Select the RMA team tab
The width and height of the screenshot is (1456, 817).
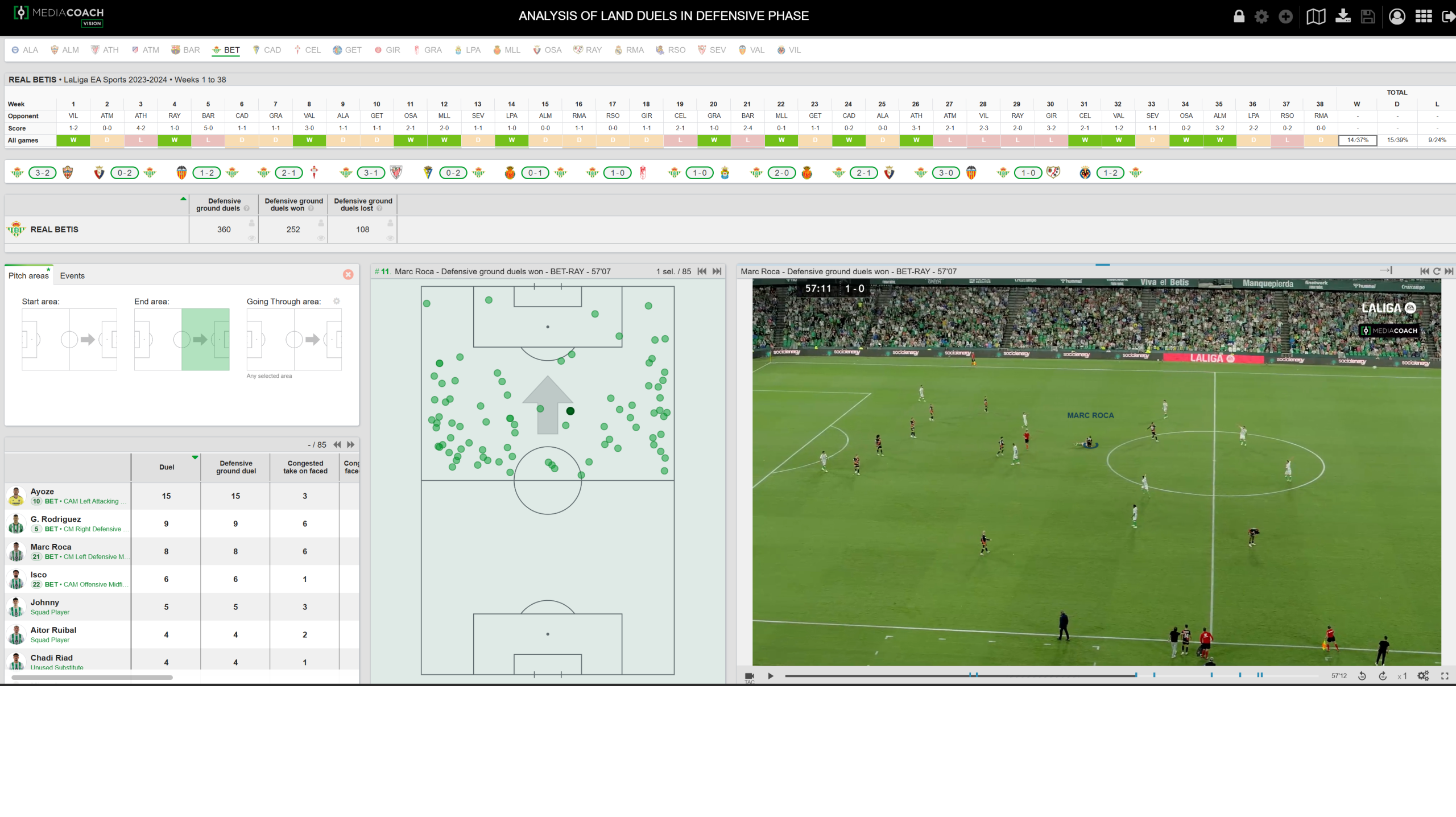[629, 50]
